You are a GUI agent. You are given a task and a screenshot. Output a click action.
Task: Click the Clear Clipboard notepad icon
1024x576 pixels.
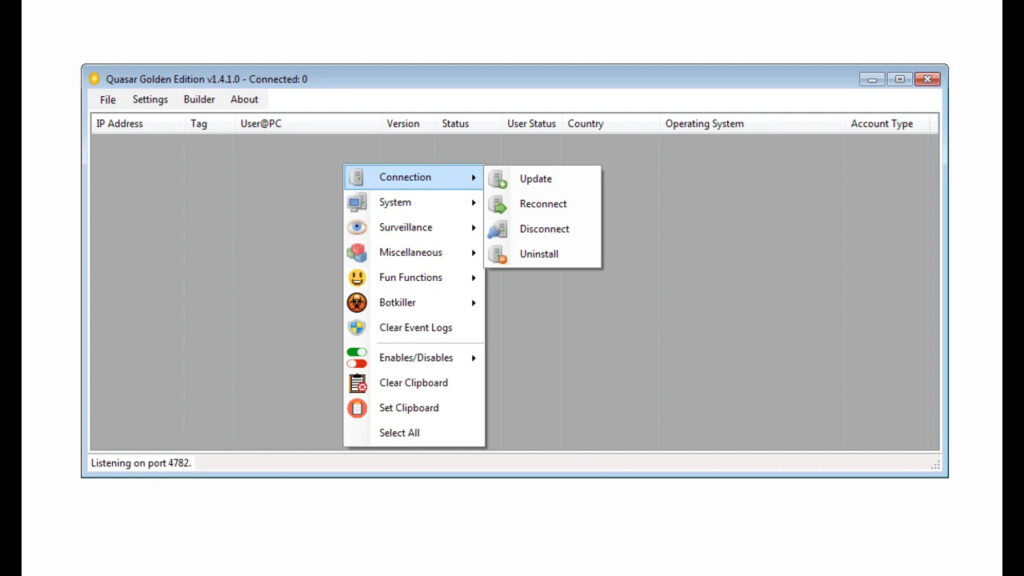(357, 383)
